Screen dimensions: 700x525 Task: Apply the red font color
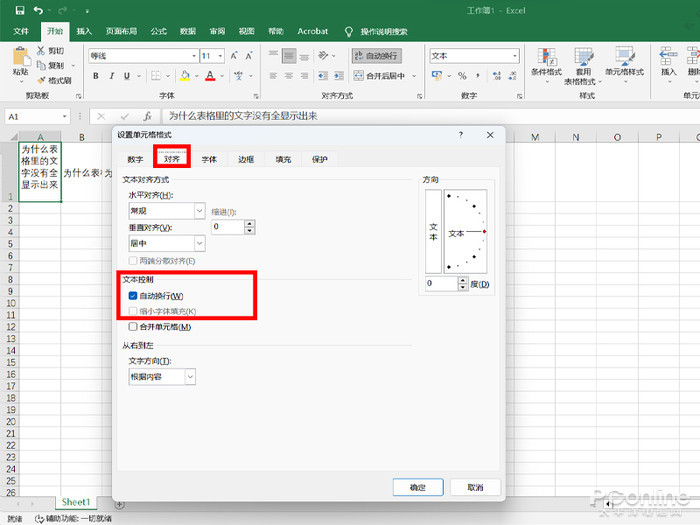[210, 76]
